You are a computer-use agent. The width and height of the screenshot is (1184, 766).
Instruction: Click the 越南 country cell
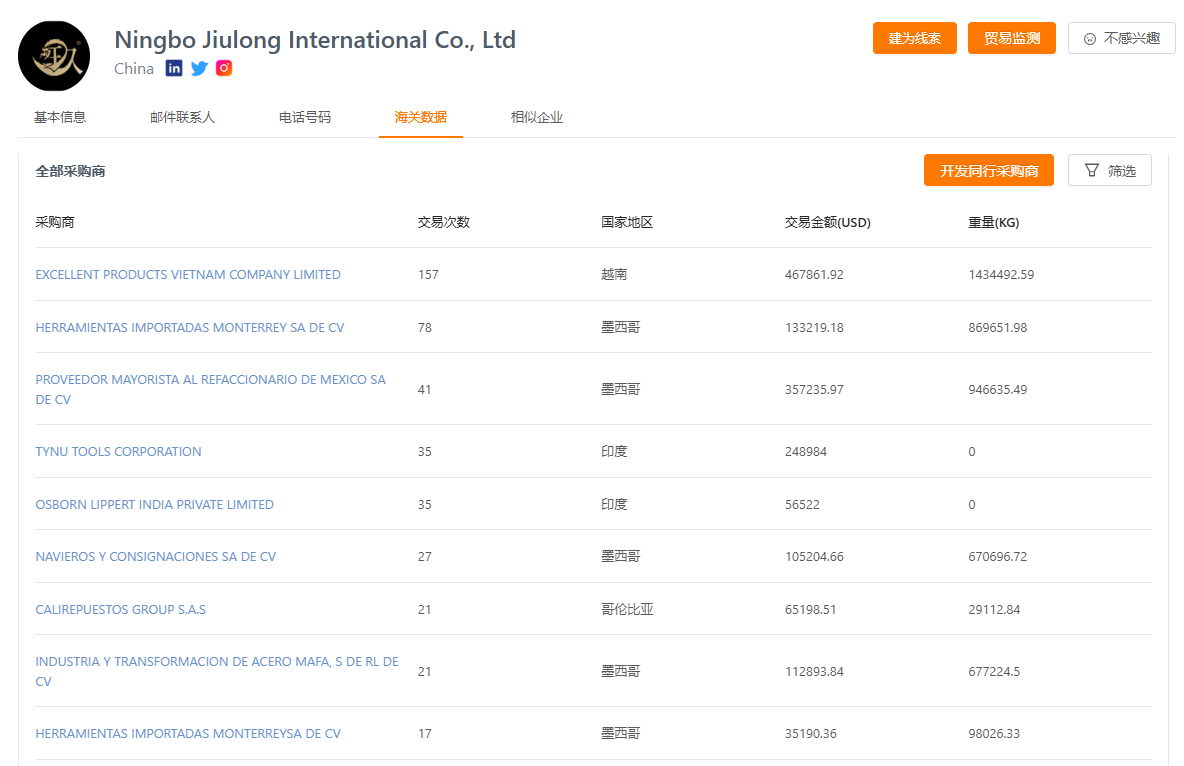(x=614, y=274)
